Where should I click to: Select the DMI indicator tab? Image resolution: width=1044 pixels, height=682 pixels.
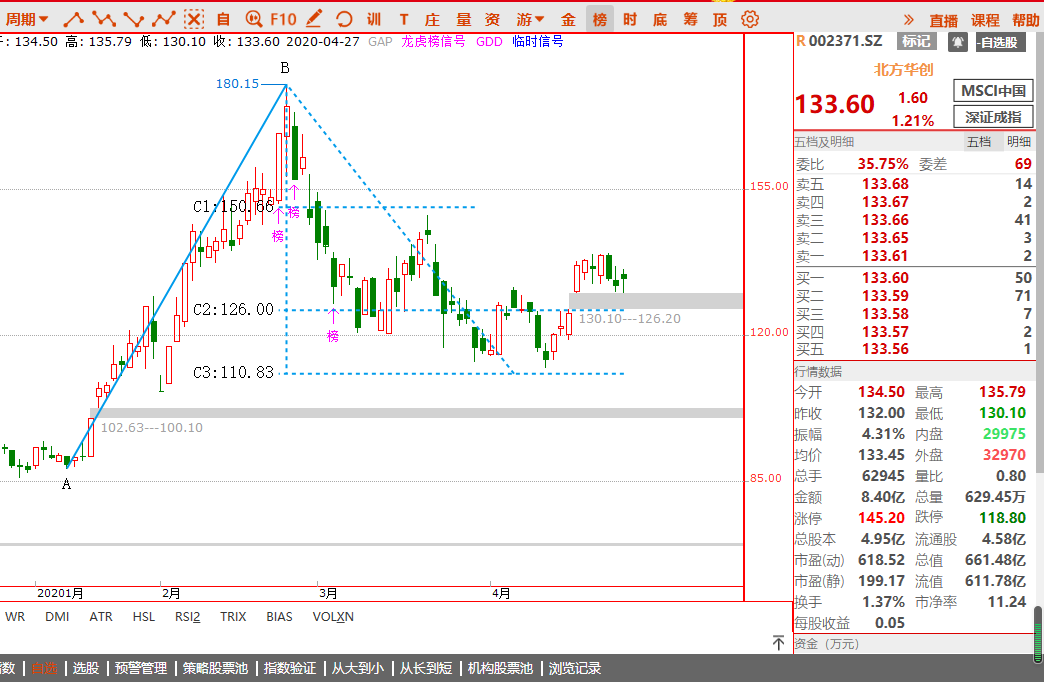(57, 617)
